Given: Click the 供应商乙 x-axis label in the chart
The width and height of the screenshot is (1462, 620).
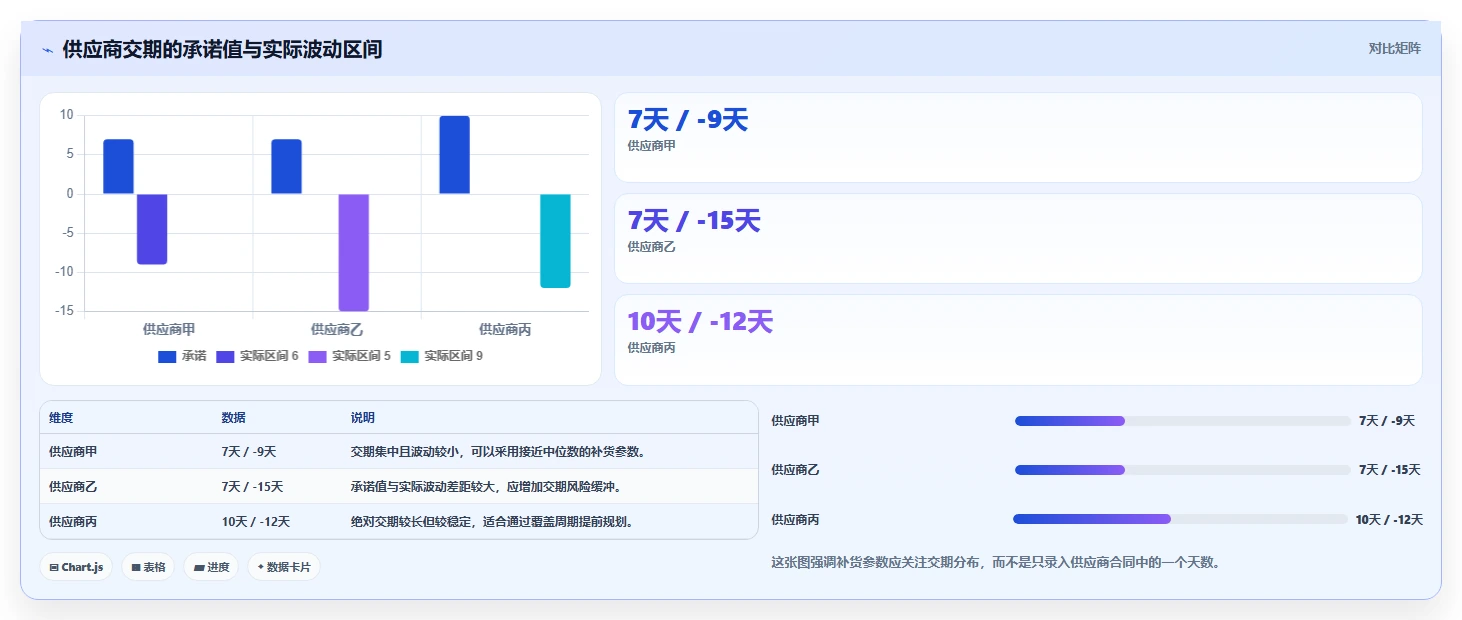Looking at the screenshot, I should [x=337, y=329].
